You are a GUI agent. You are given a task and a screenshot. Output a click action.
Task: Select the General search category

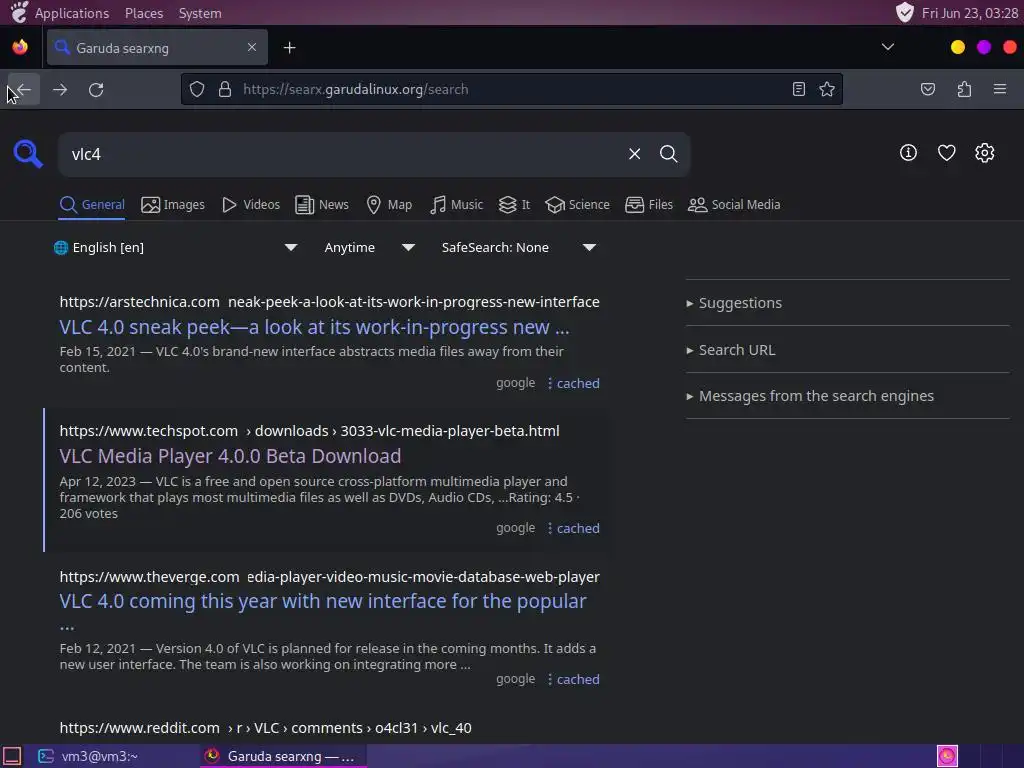(x=92, y=204)
